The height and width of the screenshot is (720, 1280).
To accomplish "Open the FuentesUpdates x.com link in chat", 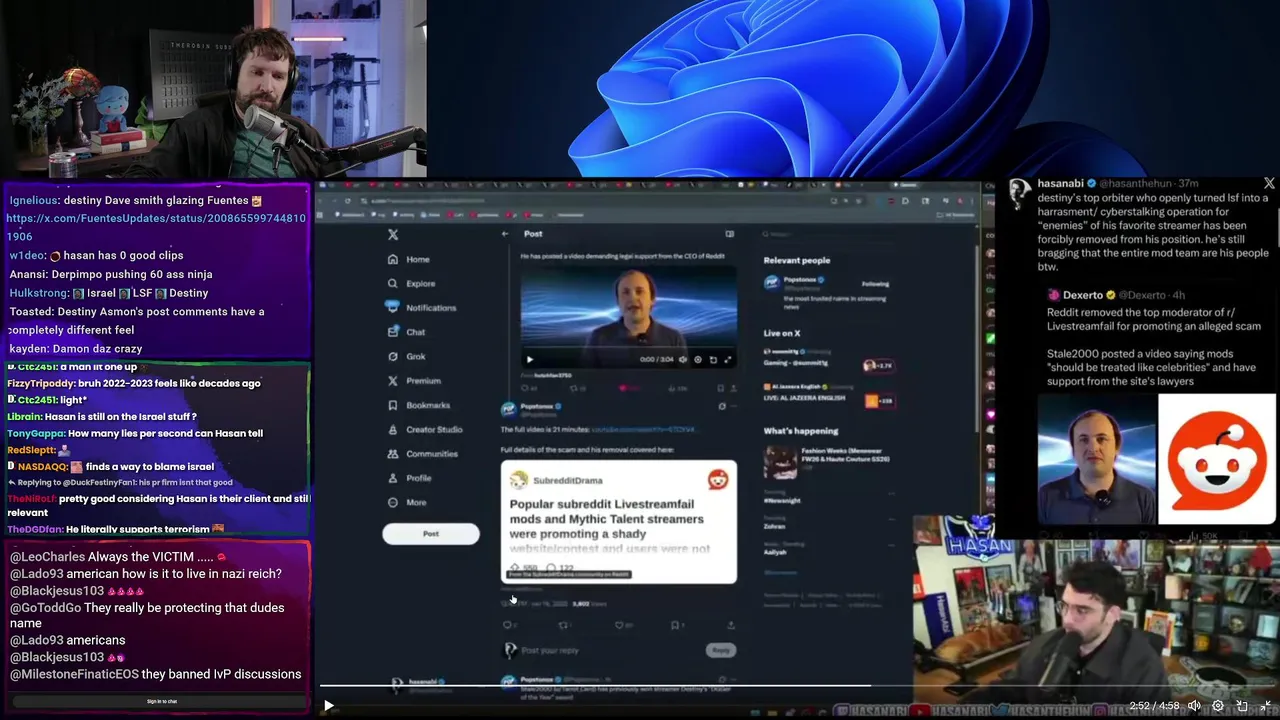I will pos(156,227).
